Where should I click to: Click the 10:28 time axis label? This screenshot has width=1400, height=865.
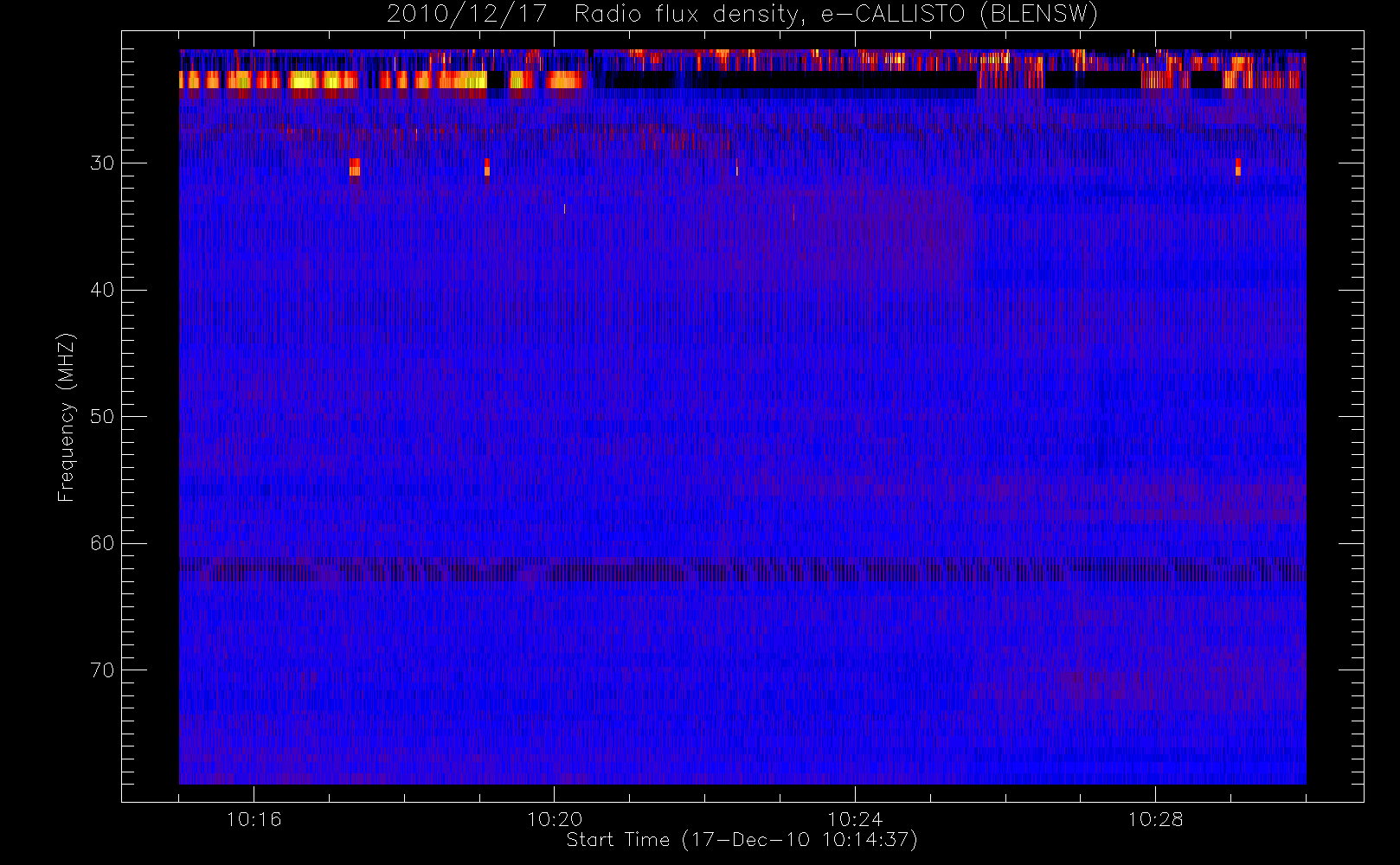1155,819
